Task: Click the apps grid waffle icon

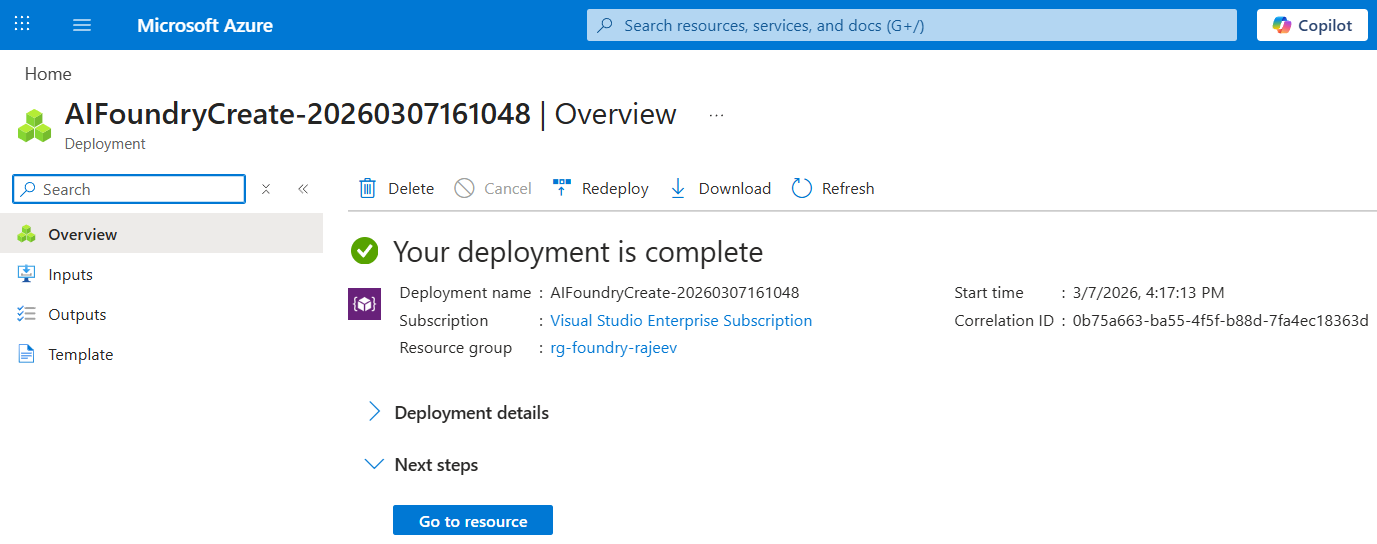Action: point(22,24)
